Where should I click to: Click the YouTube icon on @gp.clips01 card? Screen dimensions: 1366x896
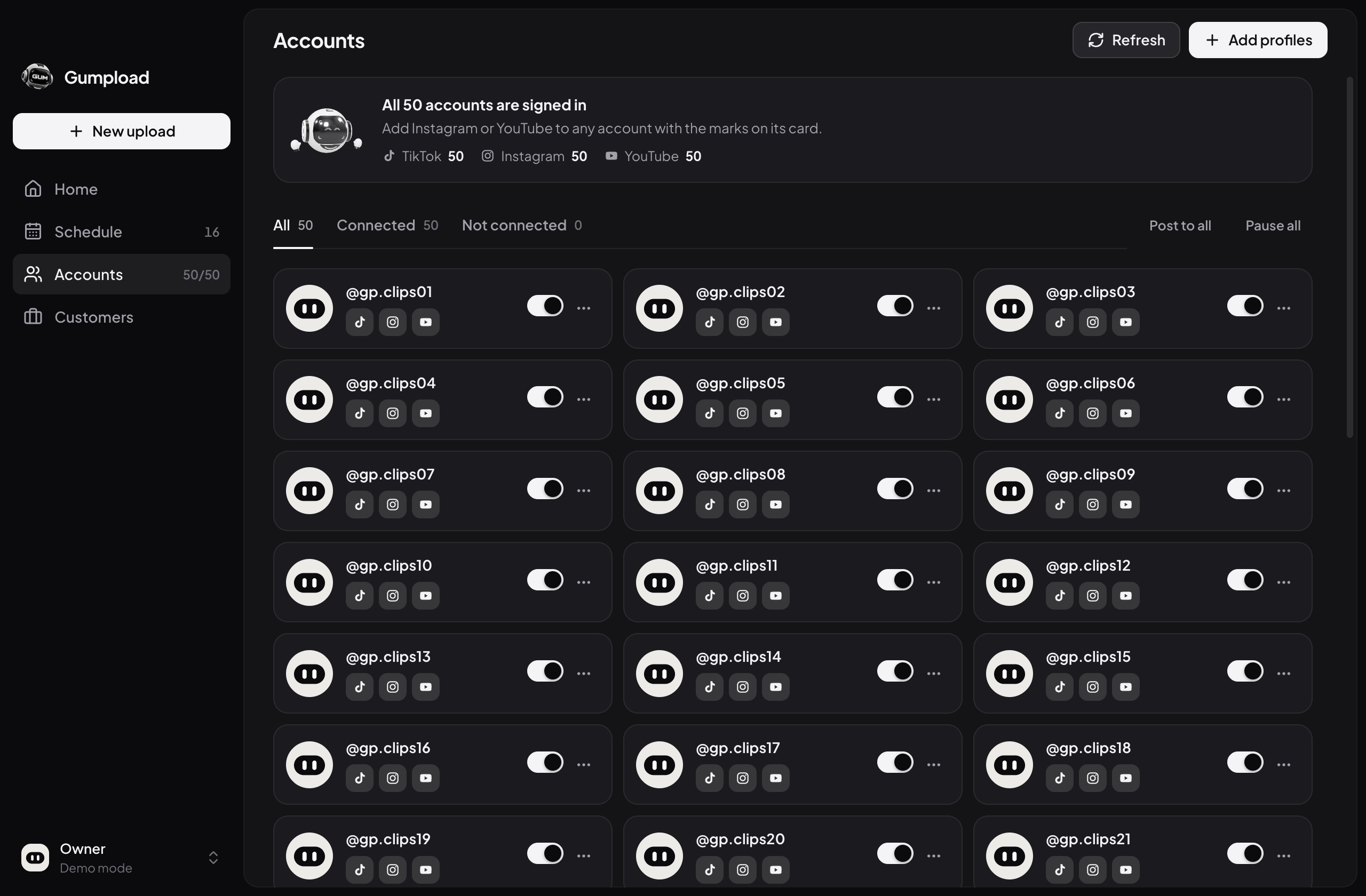(x=426, y=322)
